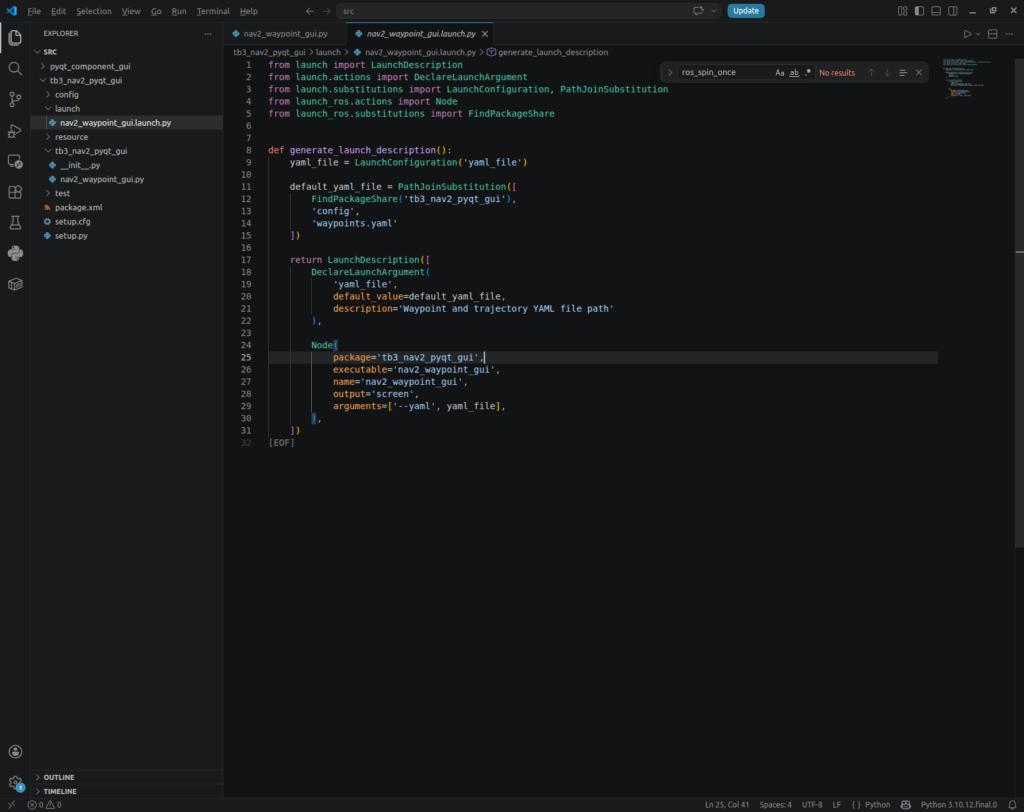This screenshot has width=1024, height=812.
Task: Expand Replace mode in find widget
Action: 669,73
